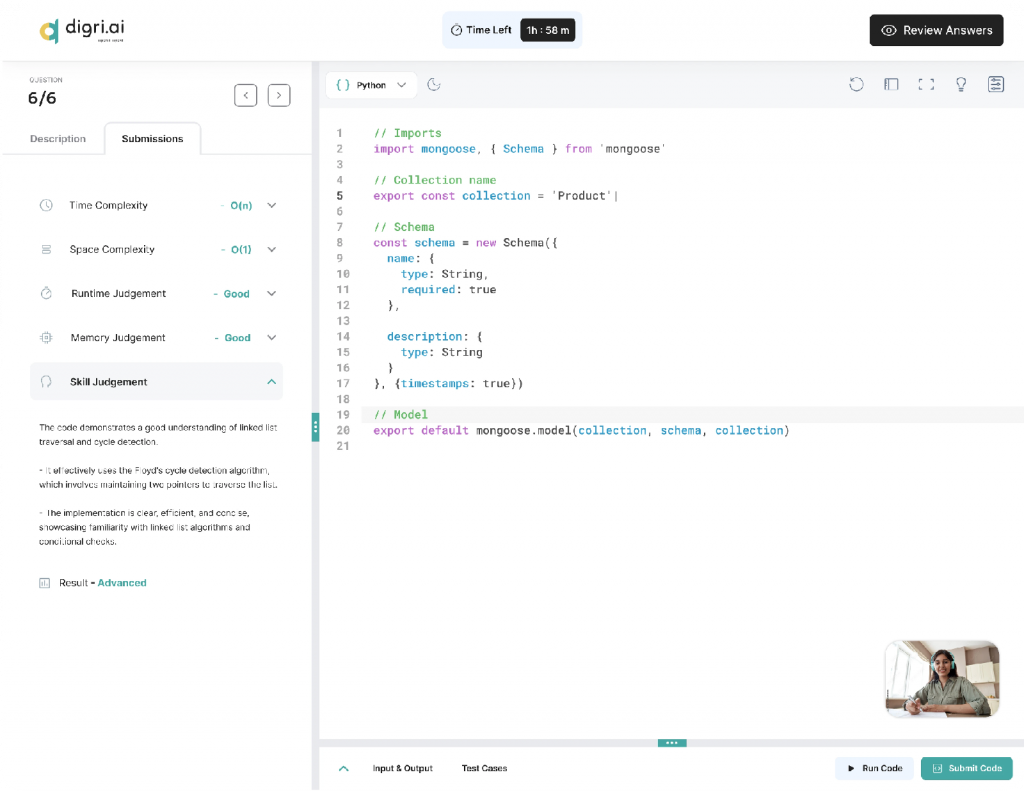Click the Run Code button
This screenshot has width=1024, height=791.
pos(874,768)
